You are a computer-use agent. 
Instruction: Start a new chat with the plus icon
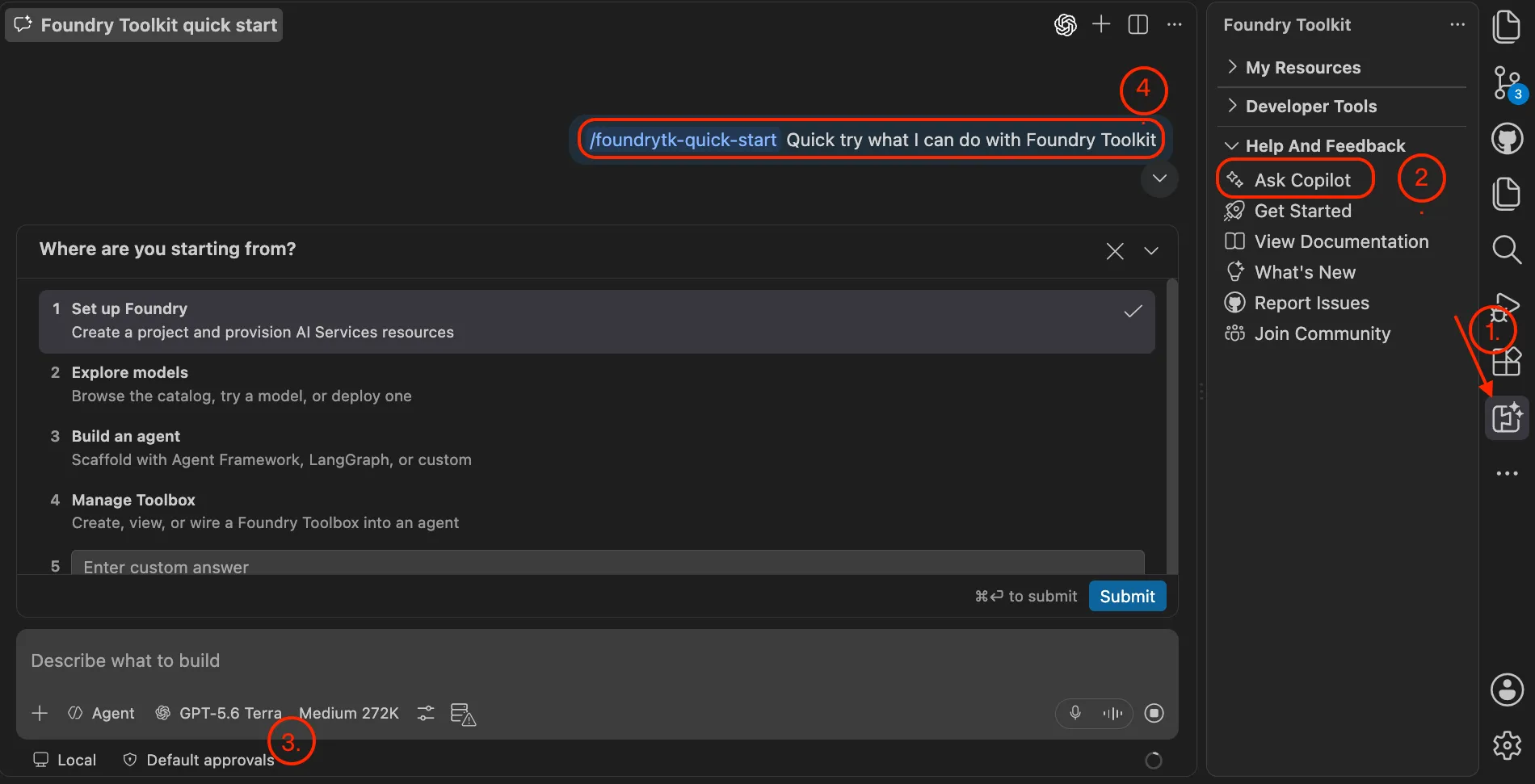1101,24
